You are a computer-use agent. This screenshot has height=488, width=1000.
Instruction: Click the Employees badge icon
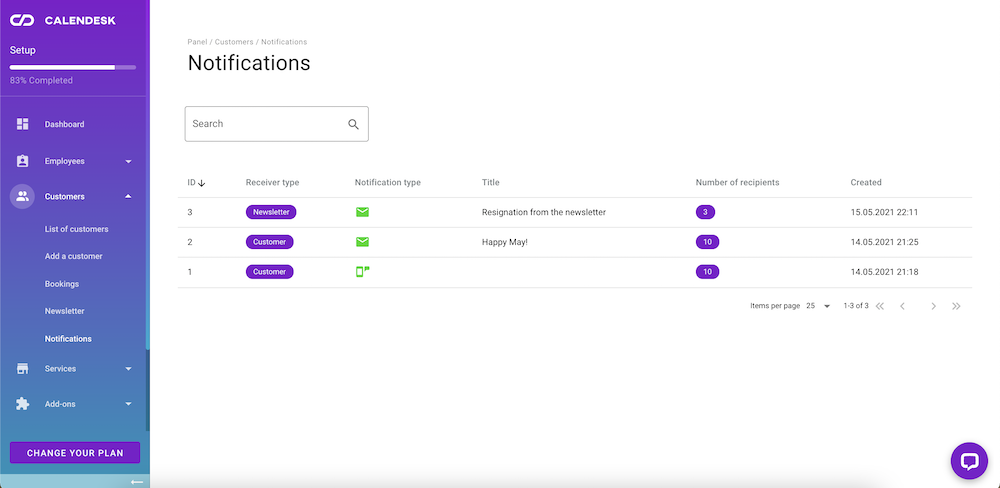pyautogui.click(x=22, y=161)
